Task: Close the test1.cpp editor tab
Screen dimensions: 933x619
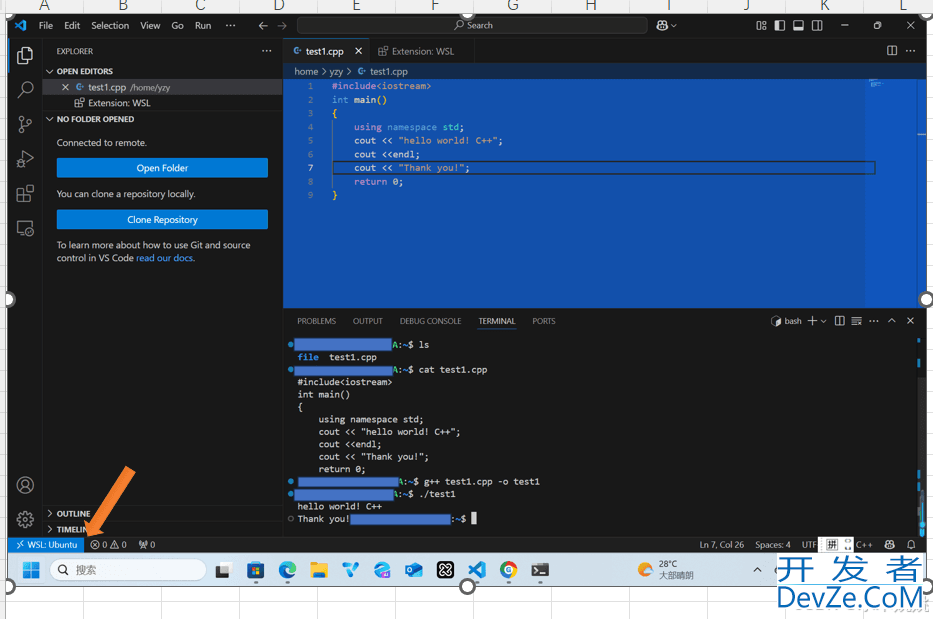Action: pyautogui.click(x=358, y=51)
